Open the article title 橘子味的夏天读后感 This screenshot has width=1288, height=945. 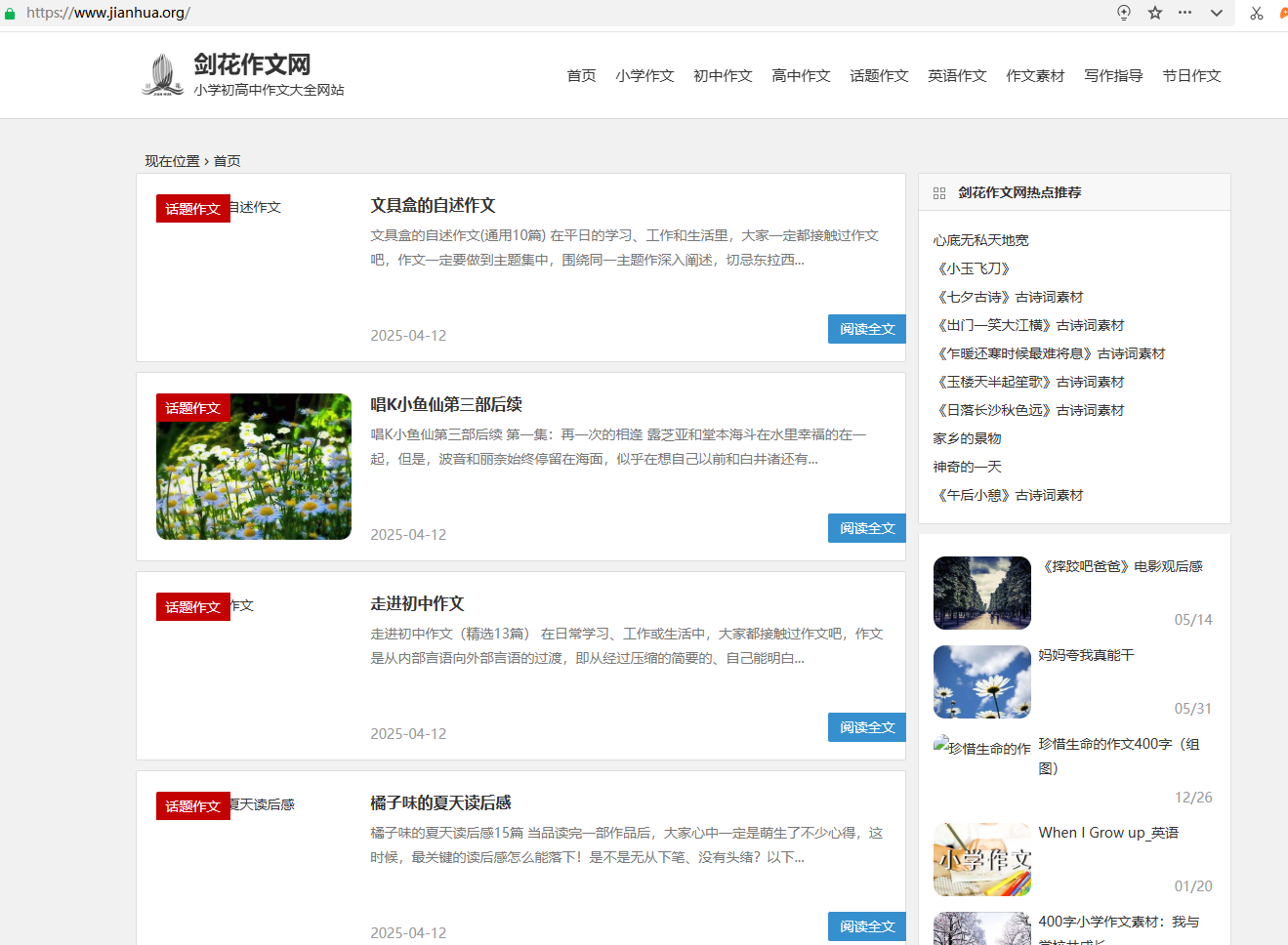click(x=440, y=802)
